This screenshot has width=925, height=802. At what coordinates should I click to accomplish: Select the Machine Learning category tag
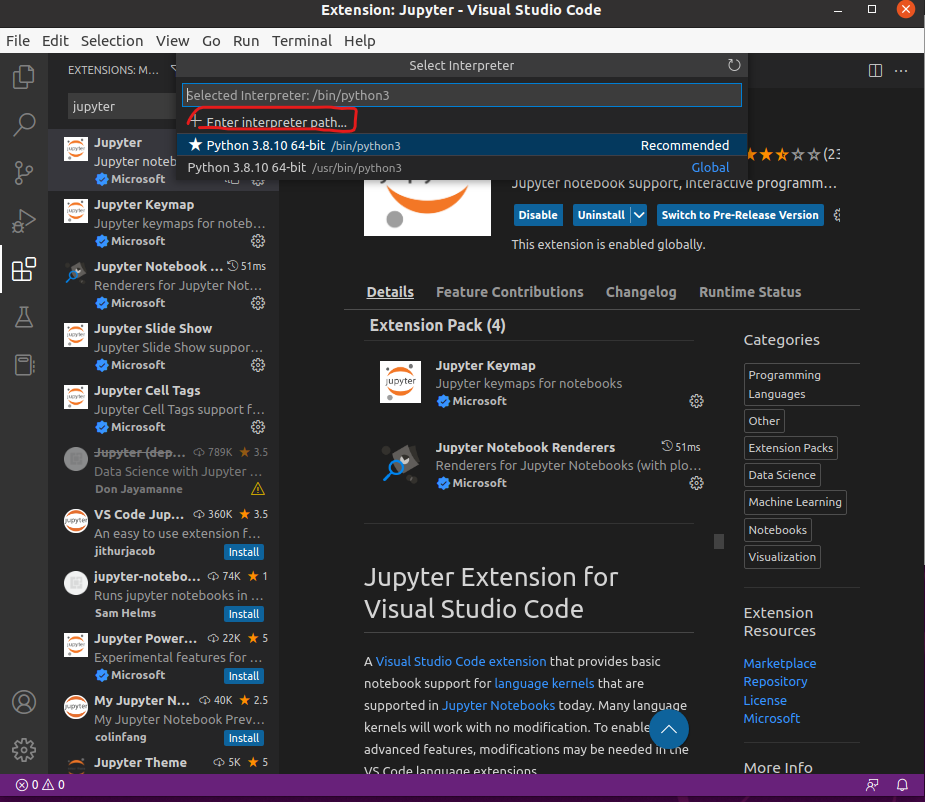coord(795,502)
